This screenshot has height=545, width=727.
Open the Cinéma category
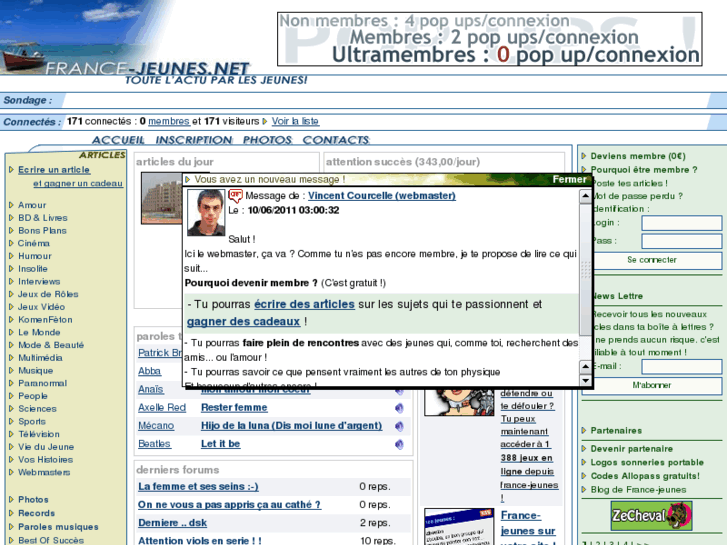pyautogui.click(x=33, y=244)
